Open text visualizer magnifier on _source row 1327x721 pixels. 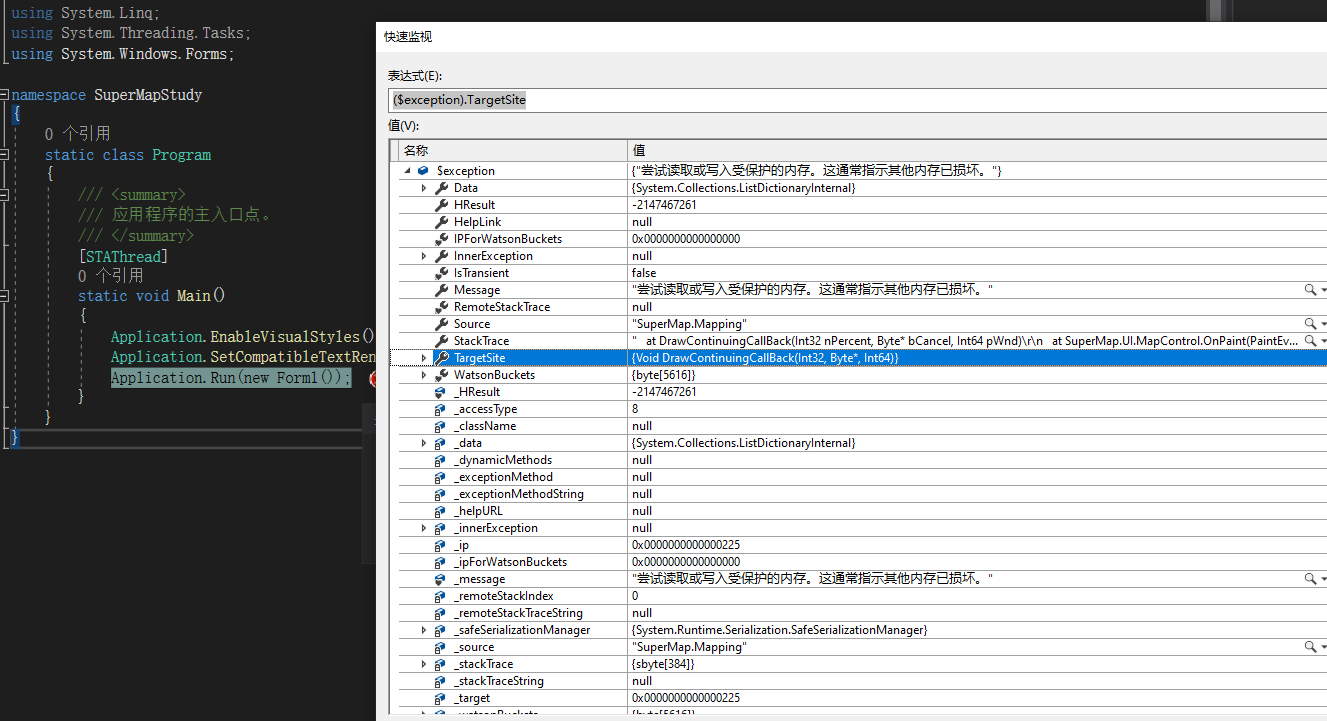tap(1310, 647)
